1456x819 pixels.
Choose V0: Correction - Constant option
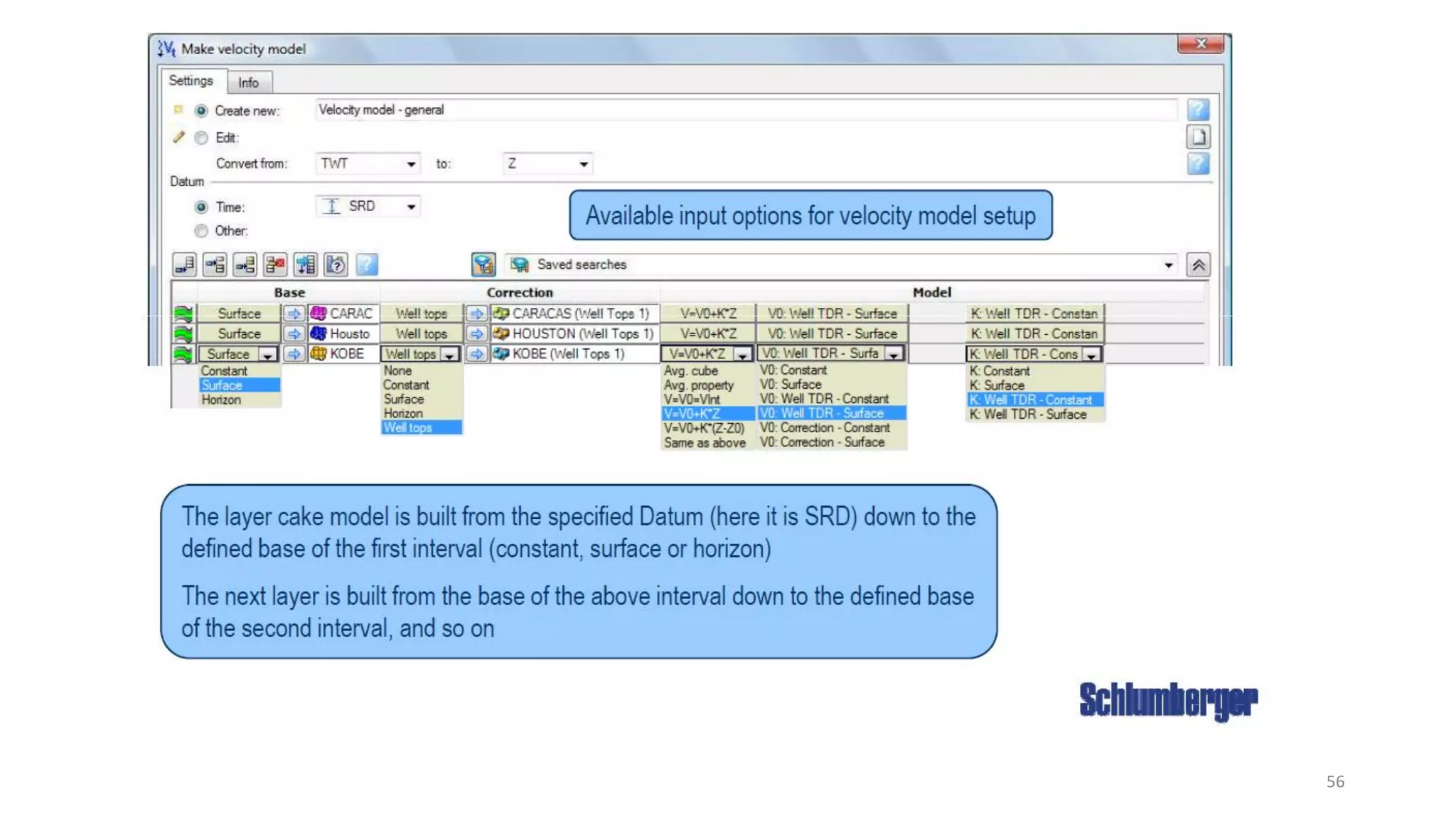824,428
